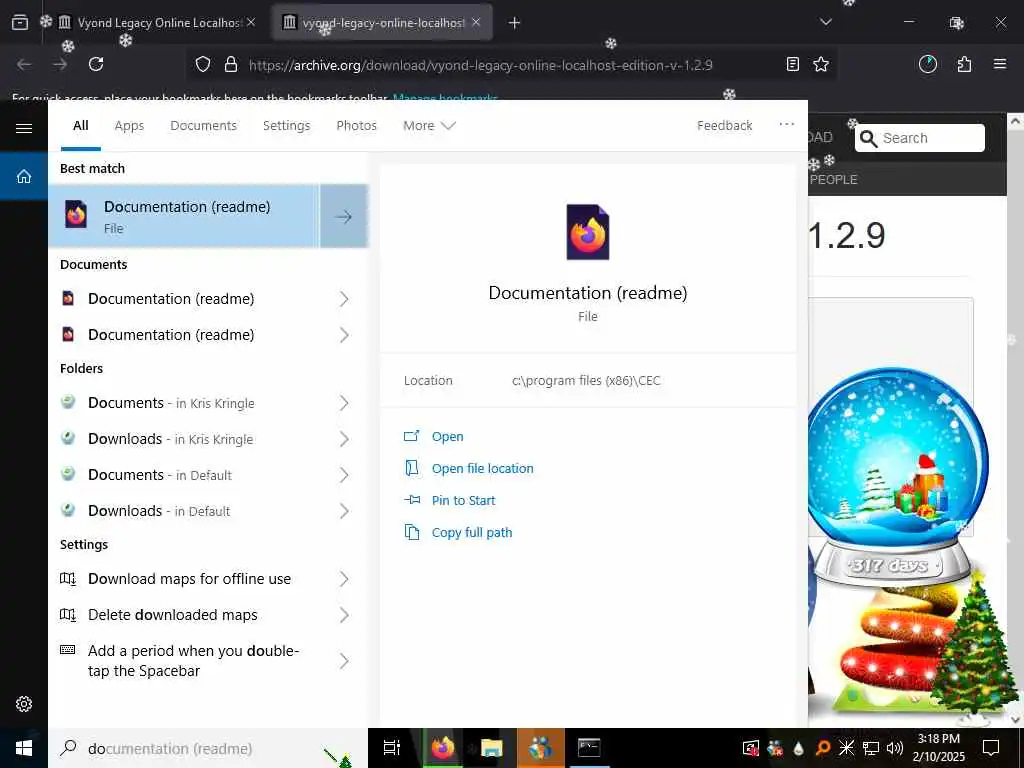Open Firefox from the taskbar

[443, 748]
